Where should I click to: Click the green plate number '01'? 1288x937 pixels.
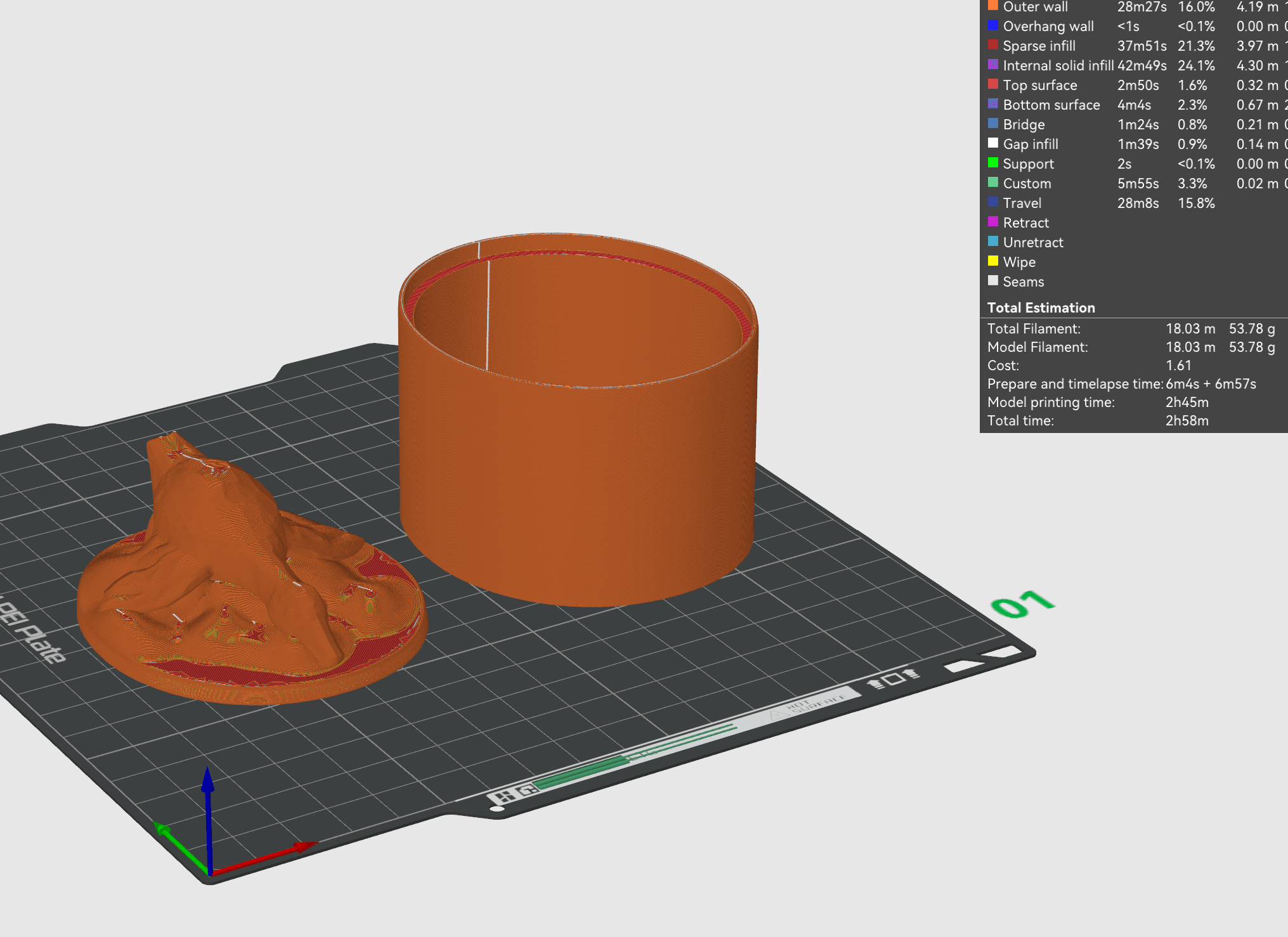tap(1022, 604)
